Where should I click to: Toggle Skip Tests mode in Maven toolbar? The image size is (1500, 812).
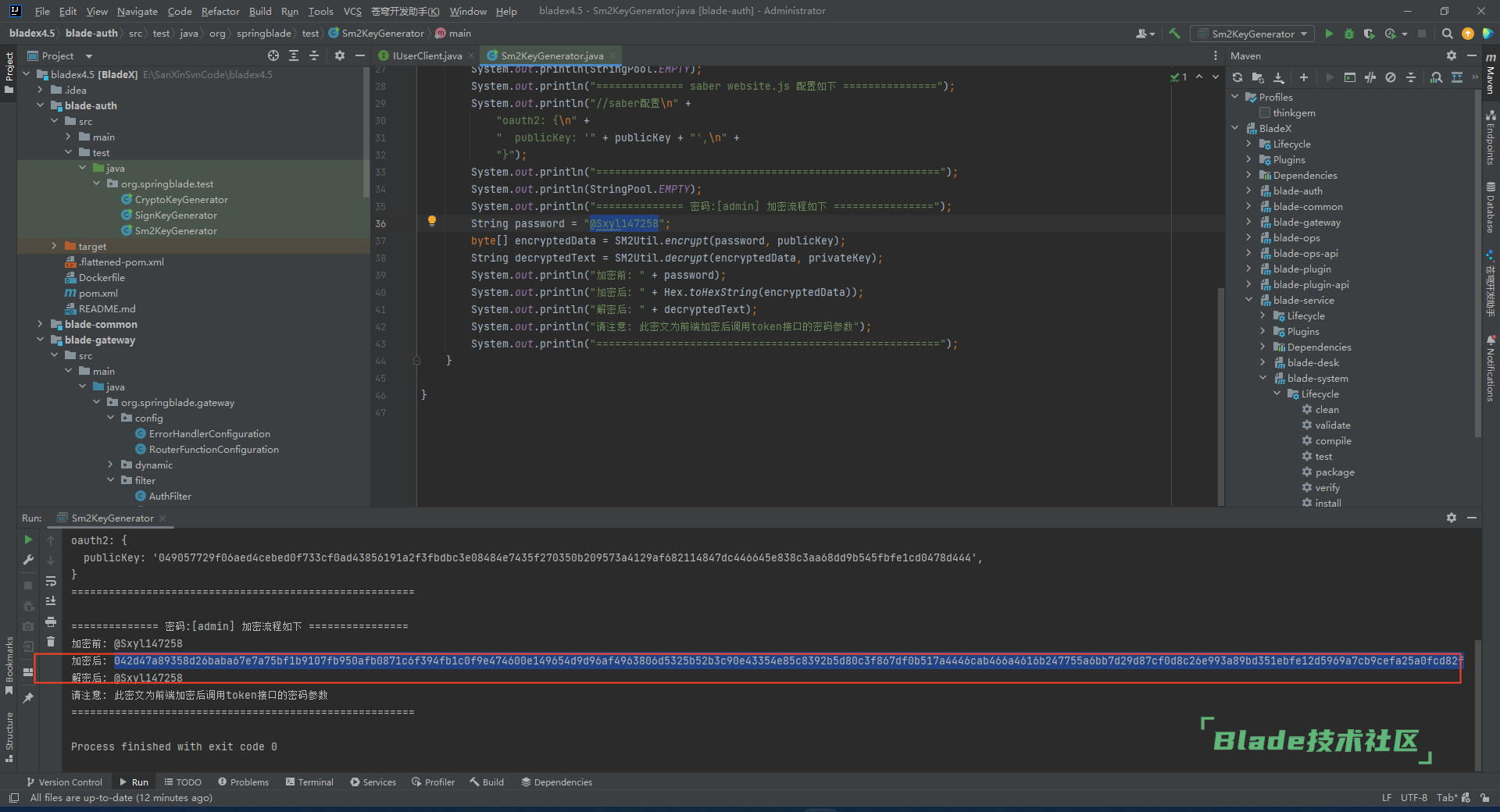pos(1391,77)
